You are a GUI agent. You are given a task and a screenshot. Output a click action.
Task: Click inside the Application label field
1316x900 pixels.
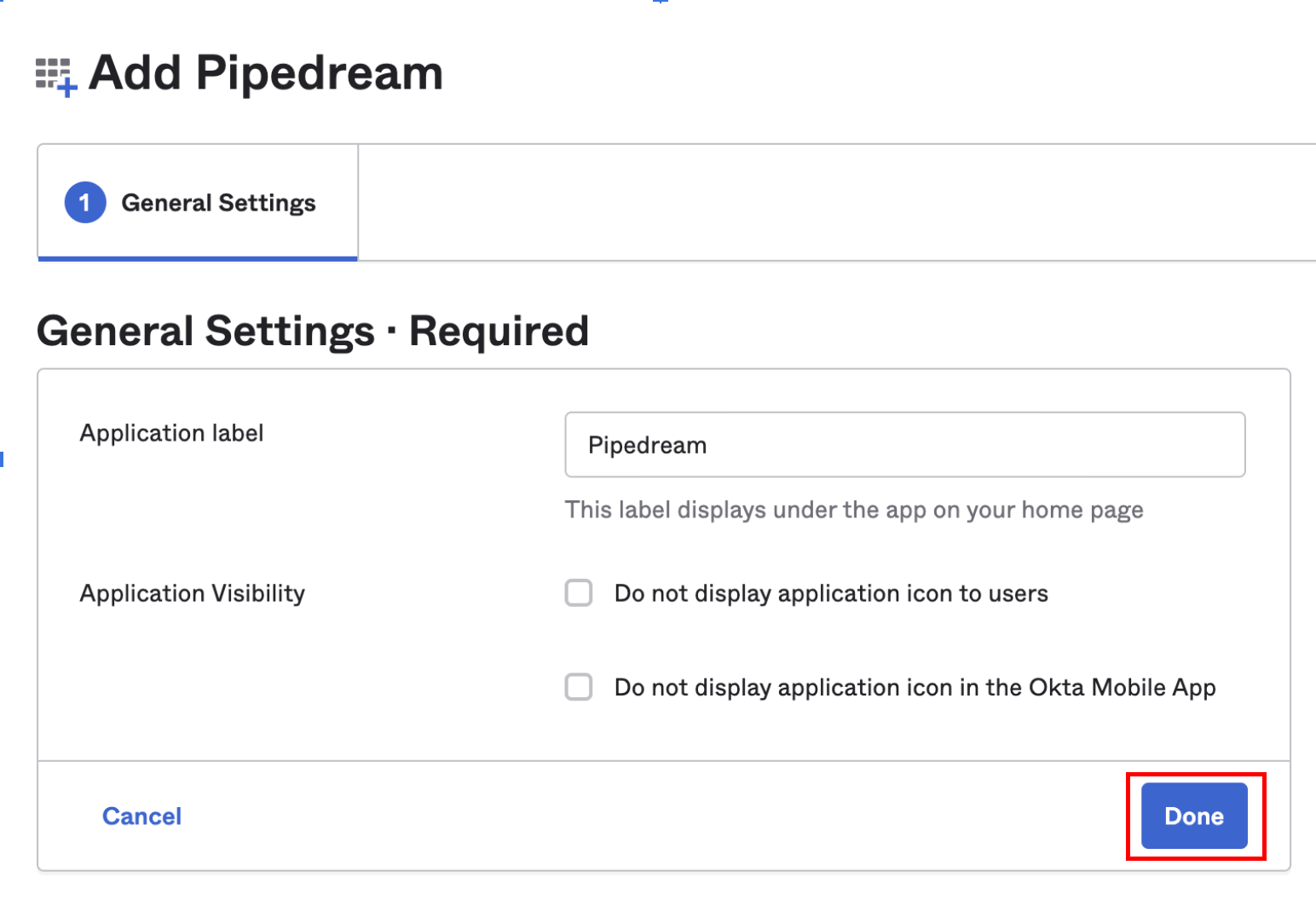(903, 444)
